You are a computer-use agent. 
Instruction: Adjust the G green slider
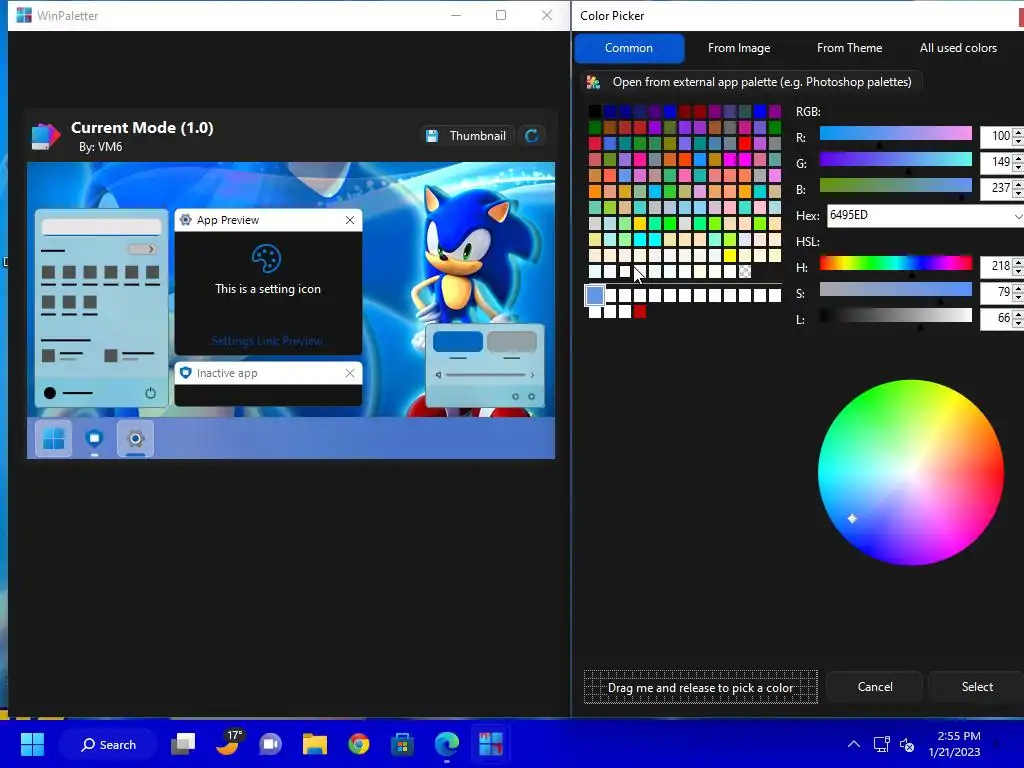pyautogui.click(x=895, y=160)
